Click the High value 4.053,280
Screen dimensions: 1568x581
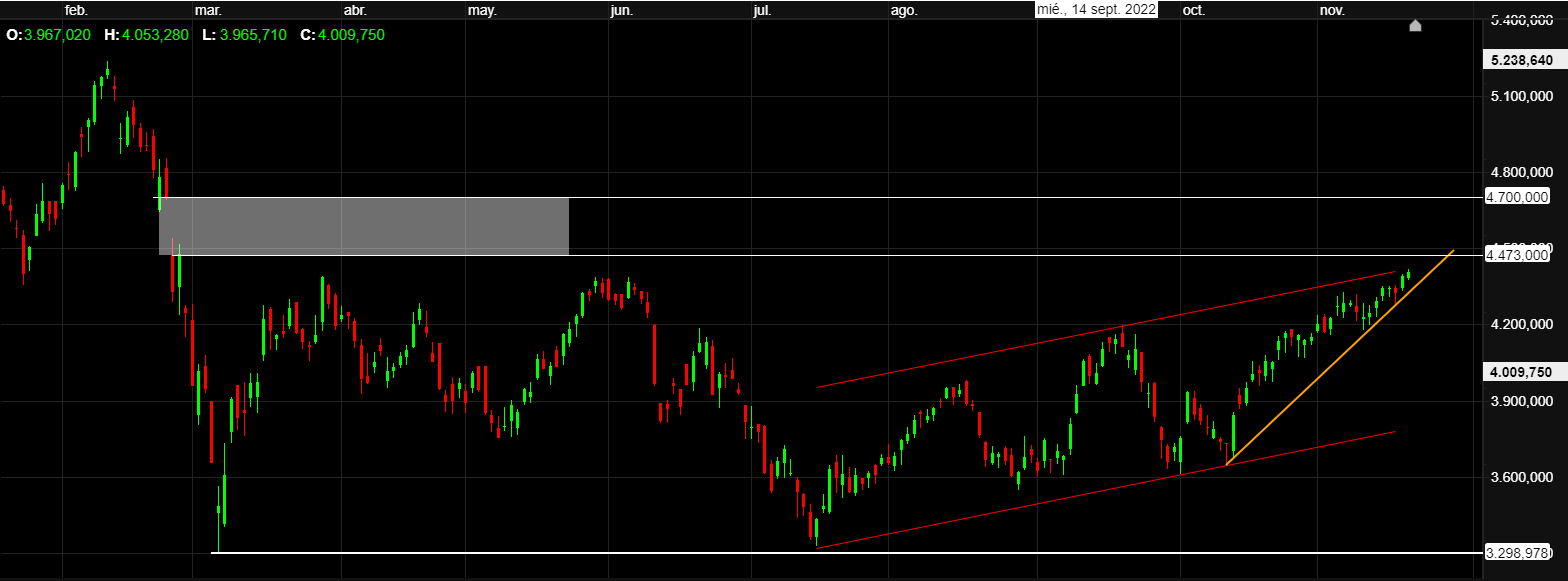coord(154,35)
